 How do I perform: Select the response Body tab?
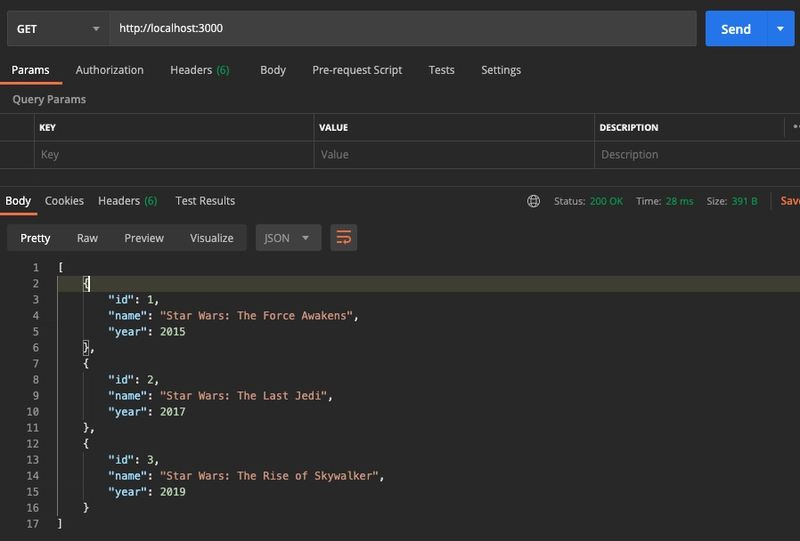coord(18,201)
